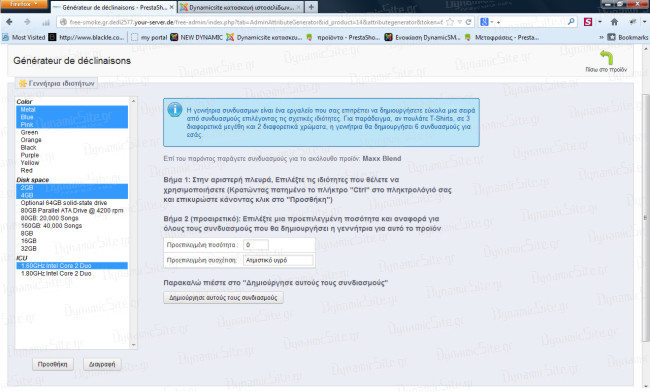Select 16GB under Disk space
Image resolution: width=650 pixels, height=392 pixels.
72,241
